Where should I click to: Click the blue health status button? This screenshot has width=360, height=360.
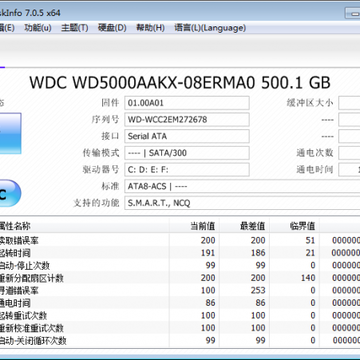click(10, 133)
